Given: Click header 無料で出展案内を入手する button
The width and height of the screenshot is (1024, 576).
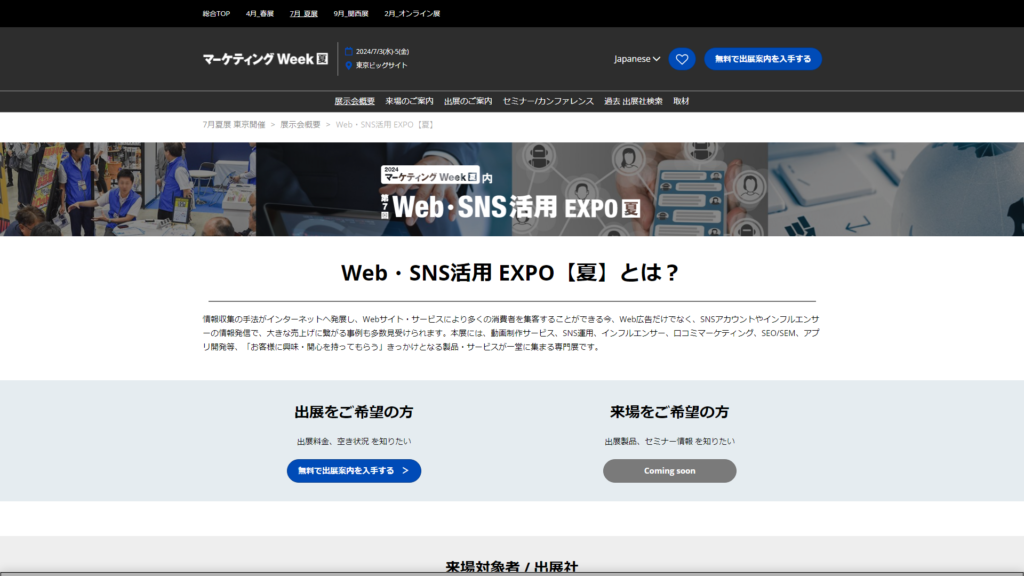Looking at the screenshot, I should 763,59.
